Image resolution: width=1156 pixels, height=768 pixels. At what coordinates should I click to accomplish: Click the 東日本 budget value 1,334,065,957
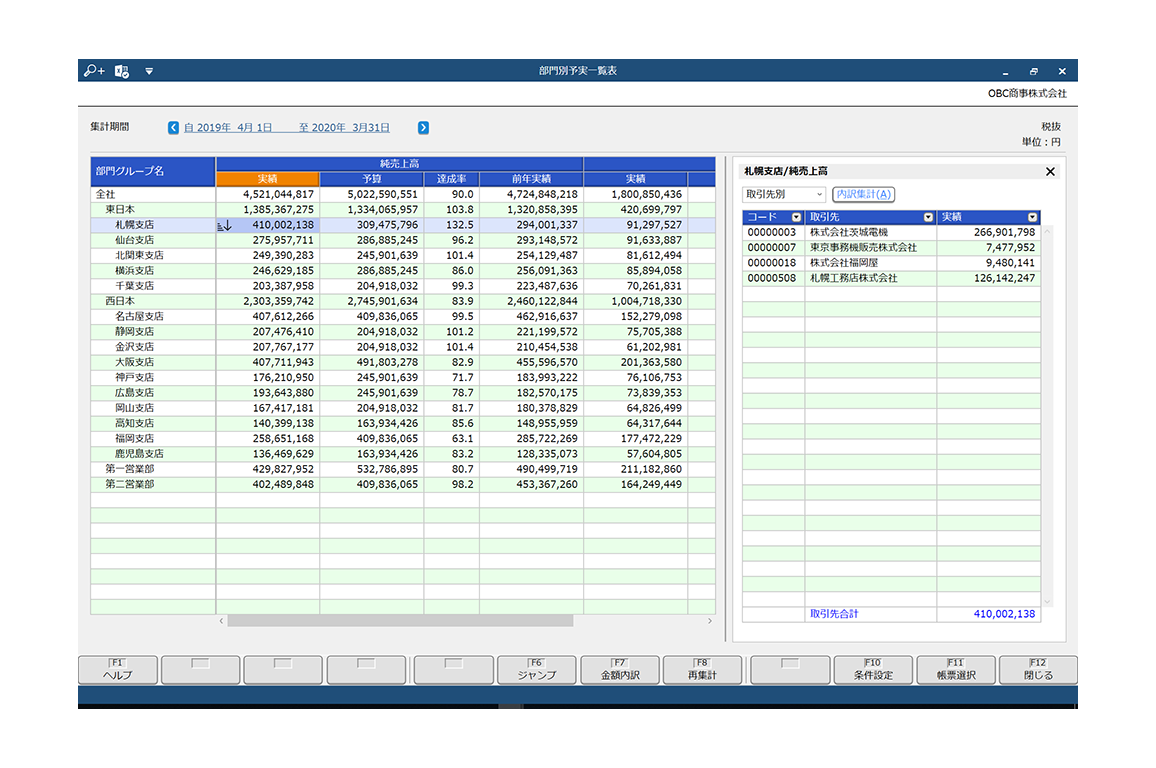point(383,210)
